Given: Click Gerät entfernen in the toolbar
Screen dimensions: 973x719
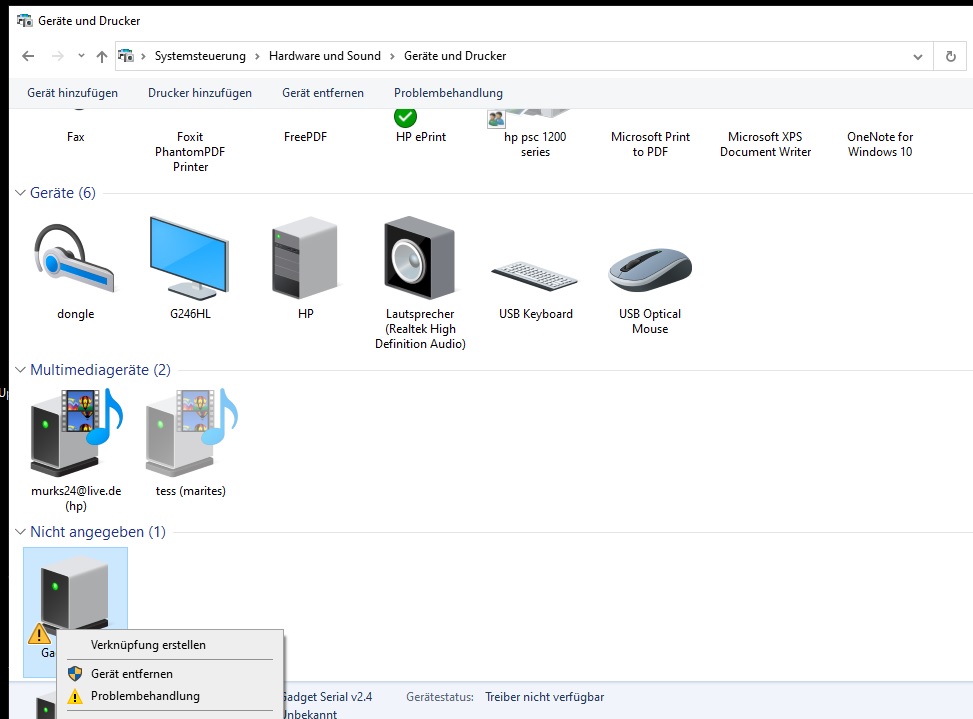Looking at the screenshot, I should pyautogui.click(x=323, y=93).
